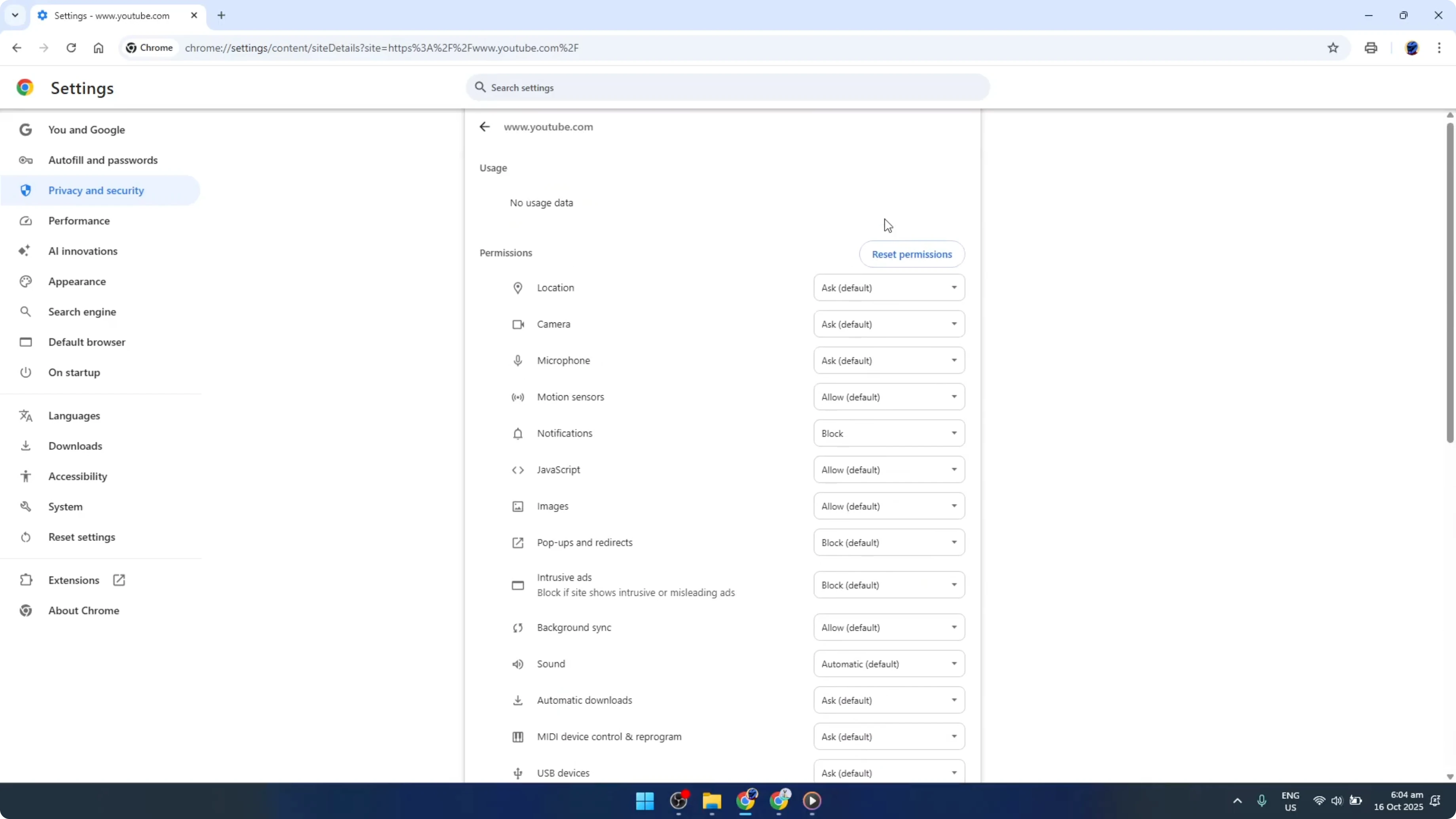The height and width of the screenshot is (819, 1456).
Task: Click the Downloads icon in the sidebar
Action: coord(25,446)
